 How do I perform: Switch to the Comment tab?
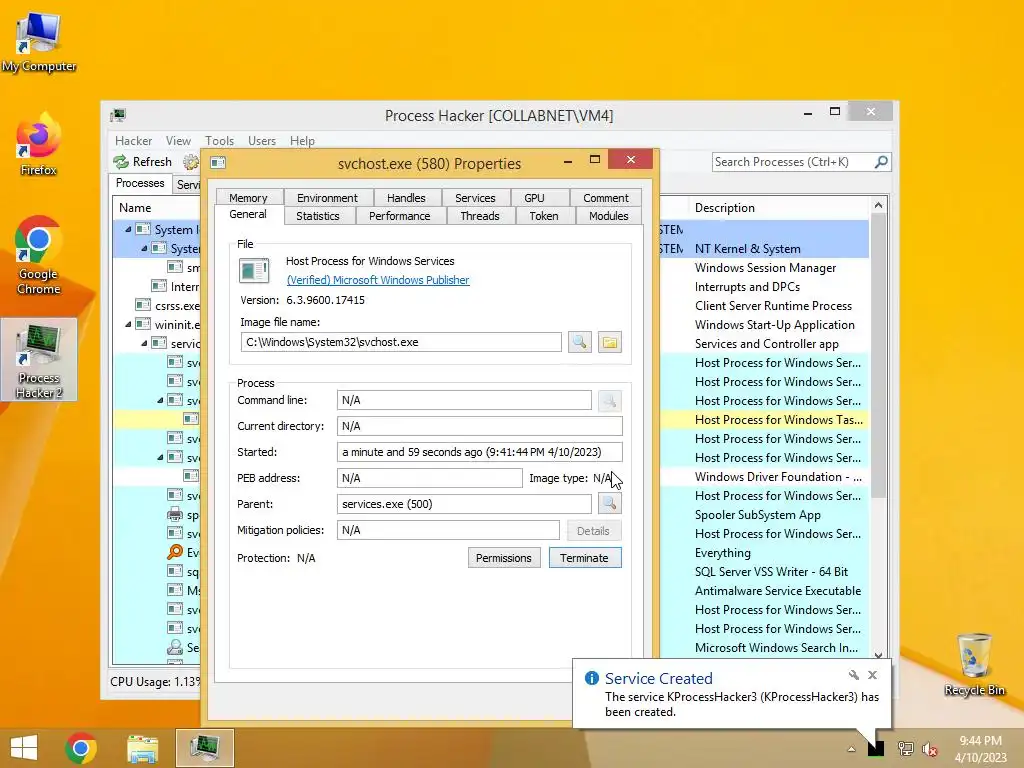pyautogui.click(x=606, y=197)
